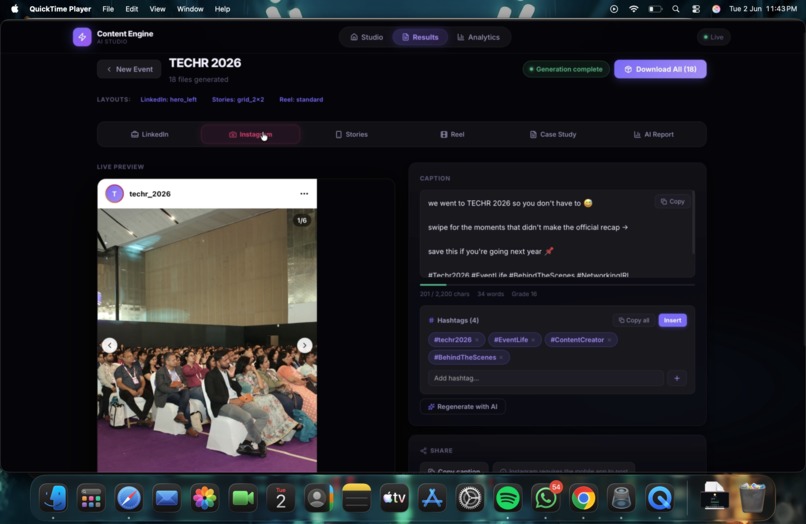Open the File menu
Viewport: 806px width, 524px height.
point(108,9)
